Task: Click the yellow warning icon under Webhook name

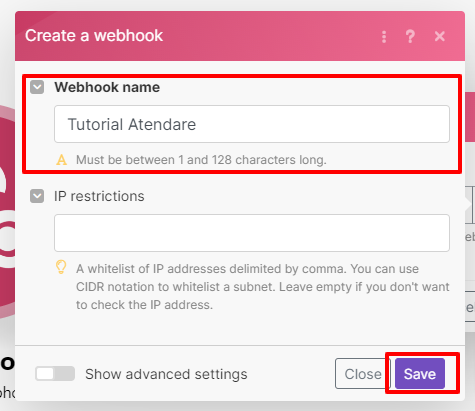Action: (x=61, y=160)
